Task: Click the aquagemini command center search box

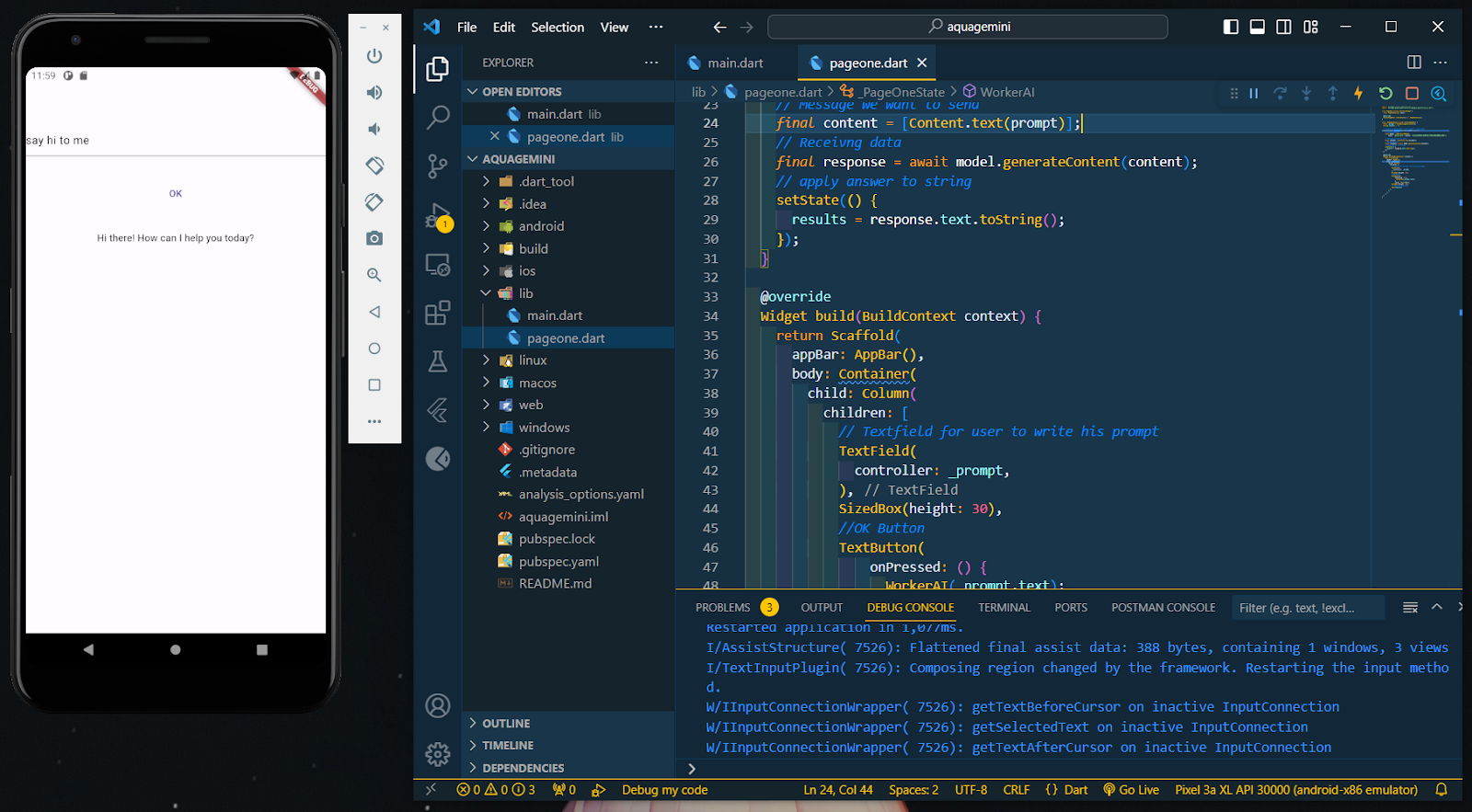Action: point(968,27)
